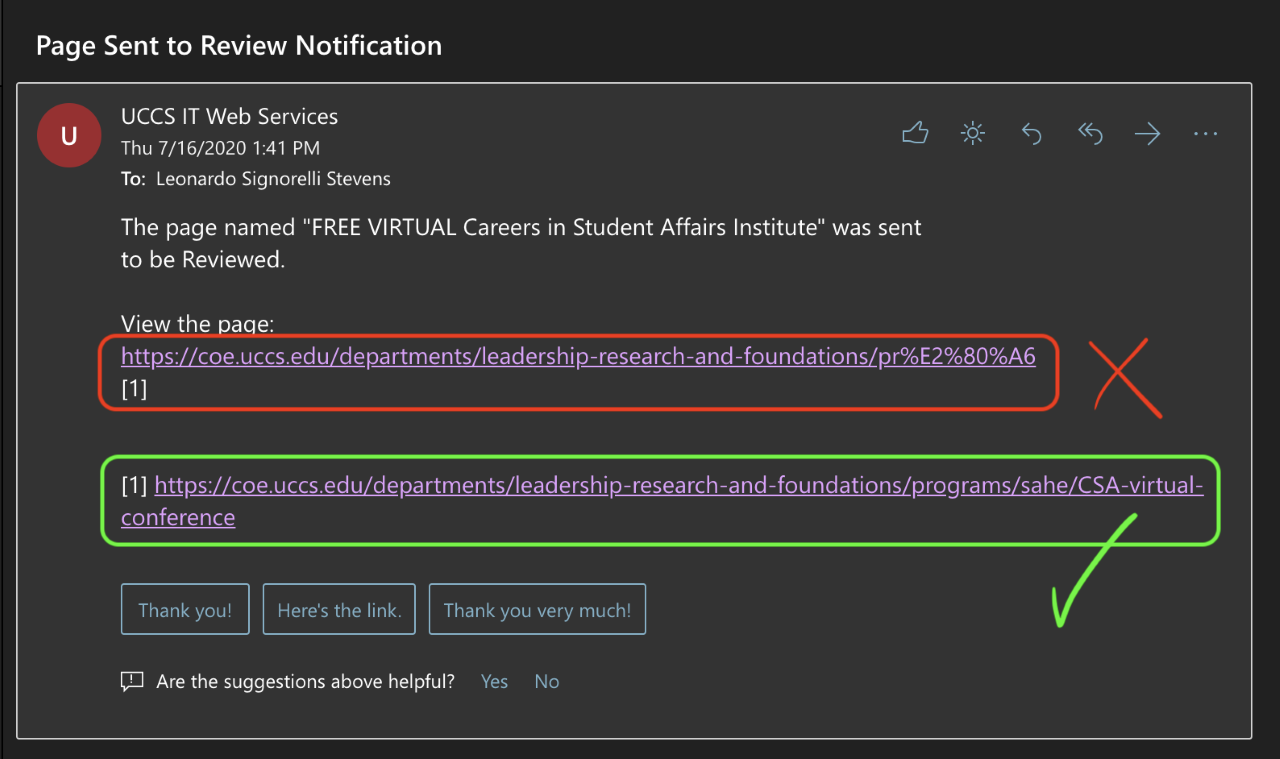Click recipient Leonardo Signorelli Stevens
Viewport: 1280px width, 759px height.
pyautogui.click(x=271, y=180)
